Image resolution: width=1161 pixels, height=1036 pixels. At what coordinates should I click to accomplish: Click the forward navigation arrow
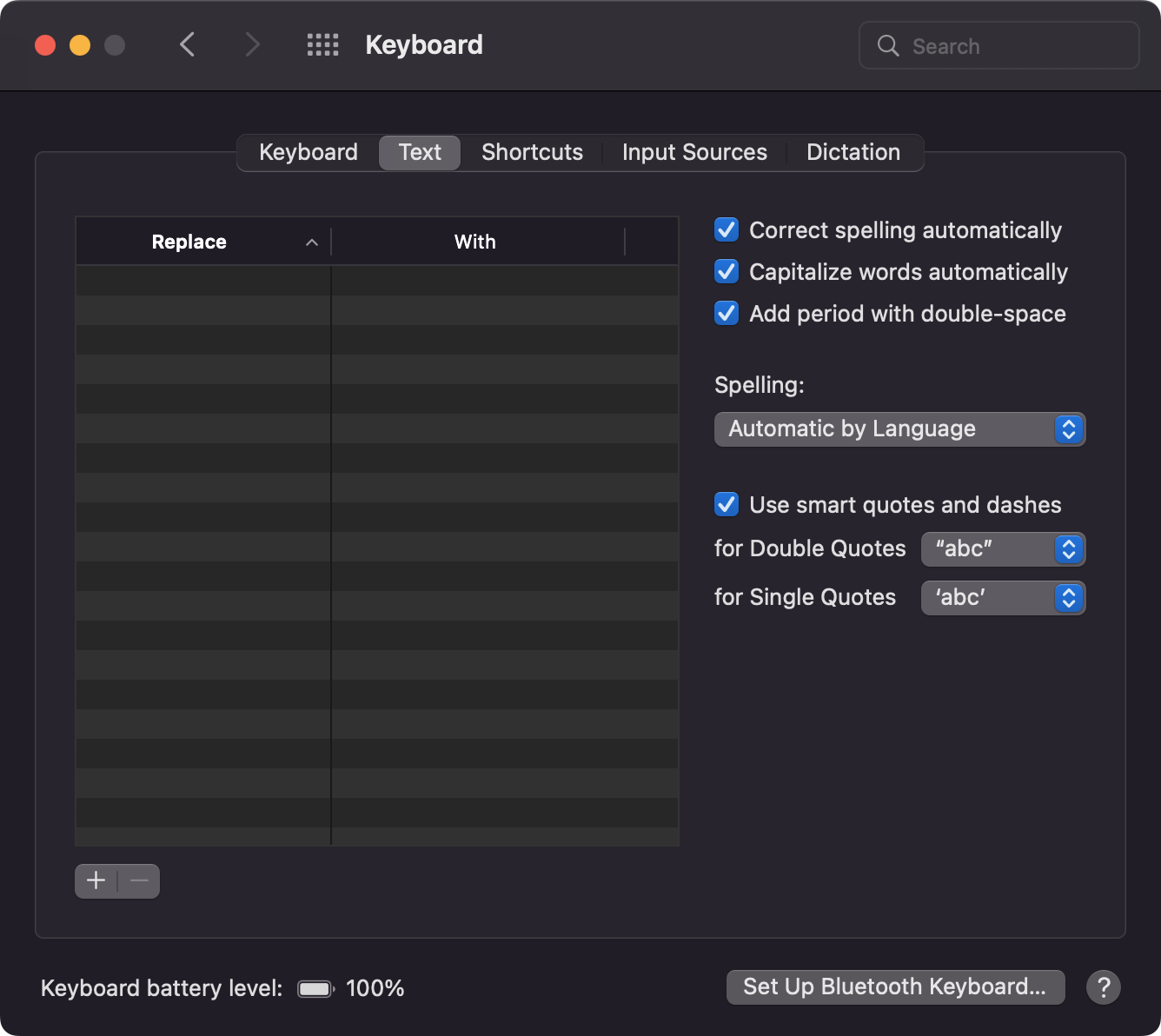pos(252,44)
